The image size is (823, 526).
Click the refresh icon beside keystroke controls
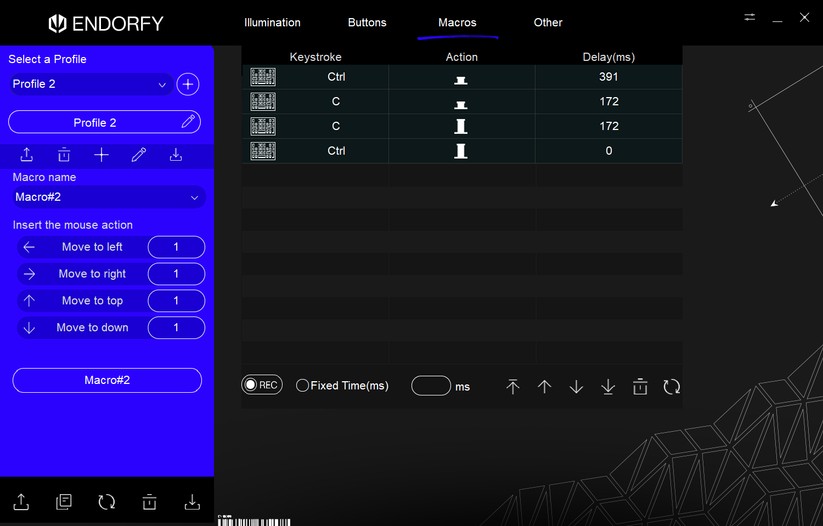672,387
